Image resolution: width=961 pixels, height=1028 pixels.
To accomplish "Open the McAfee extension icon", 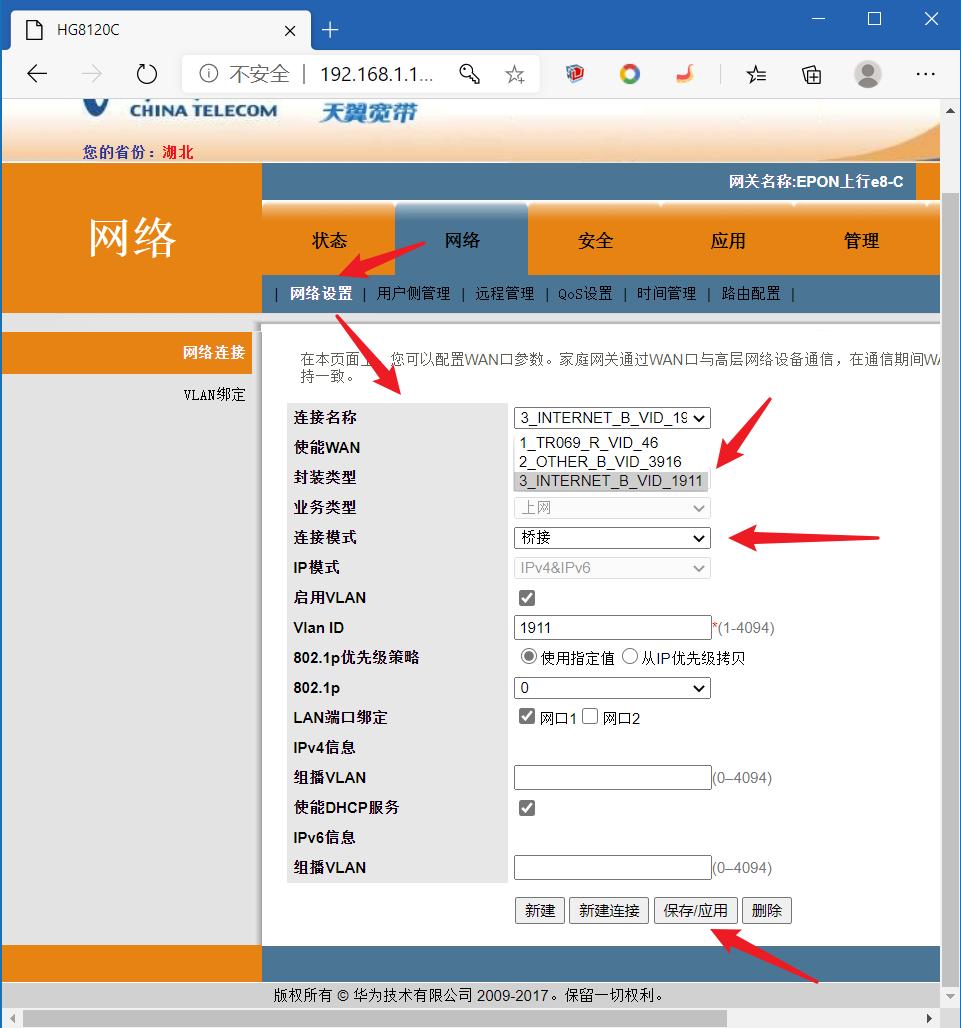I will pyautogui.click(x=573, y=73).
